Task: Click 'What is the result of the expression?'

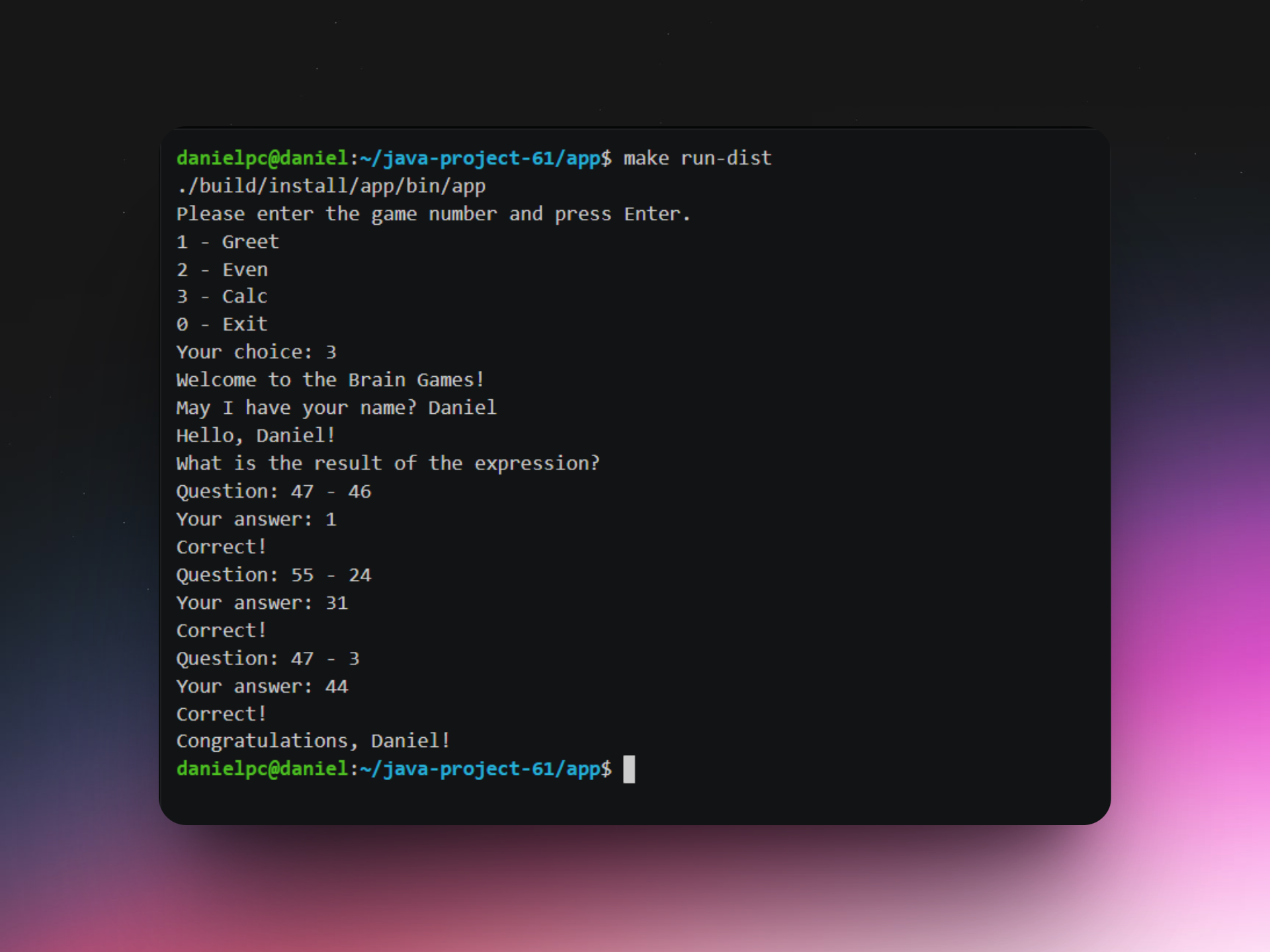Action: pyautogui.click(x=388, y=463)
